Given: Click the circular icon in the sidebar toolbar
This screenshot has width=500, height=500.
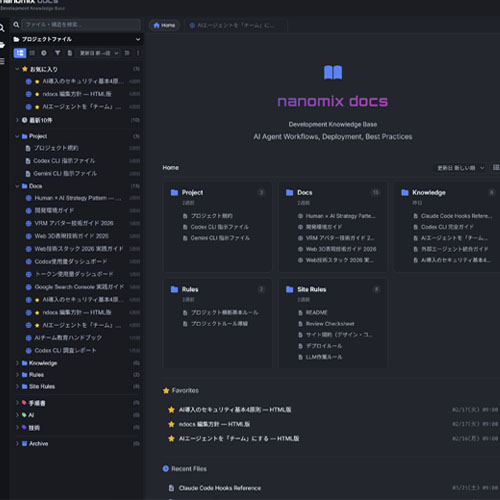Looking at the screenshot, I should (44, 53).
